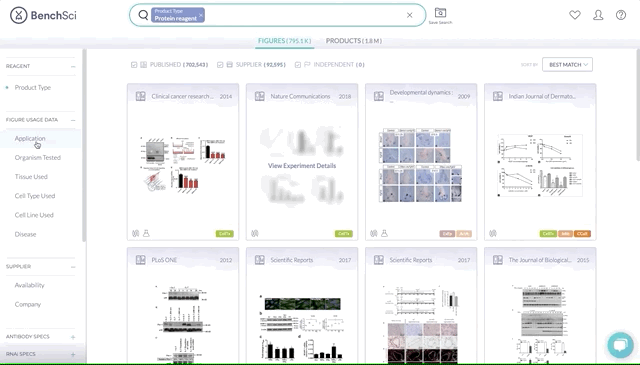Click publication icon on Journal of Biological card

click(x=498, y=260)
